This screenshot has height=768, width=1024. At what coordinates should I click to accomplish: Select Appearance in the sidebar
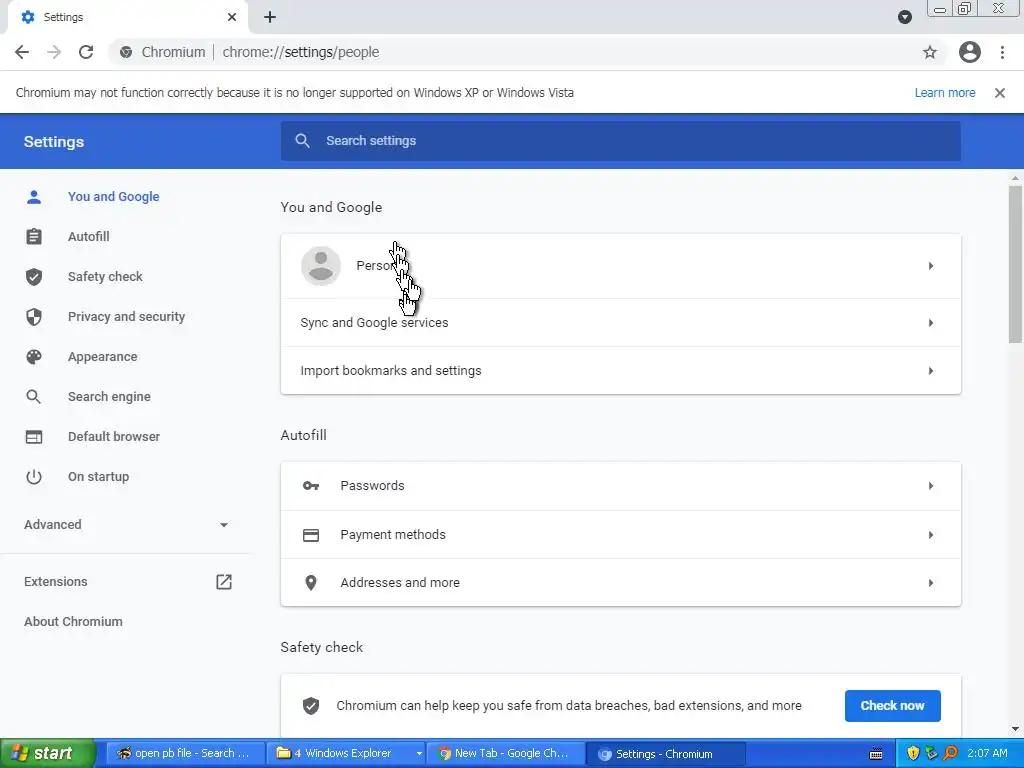pyautogui.click(x=103, y=357)
